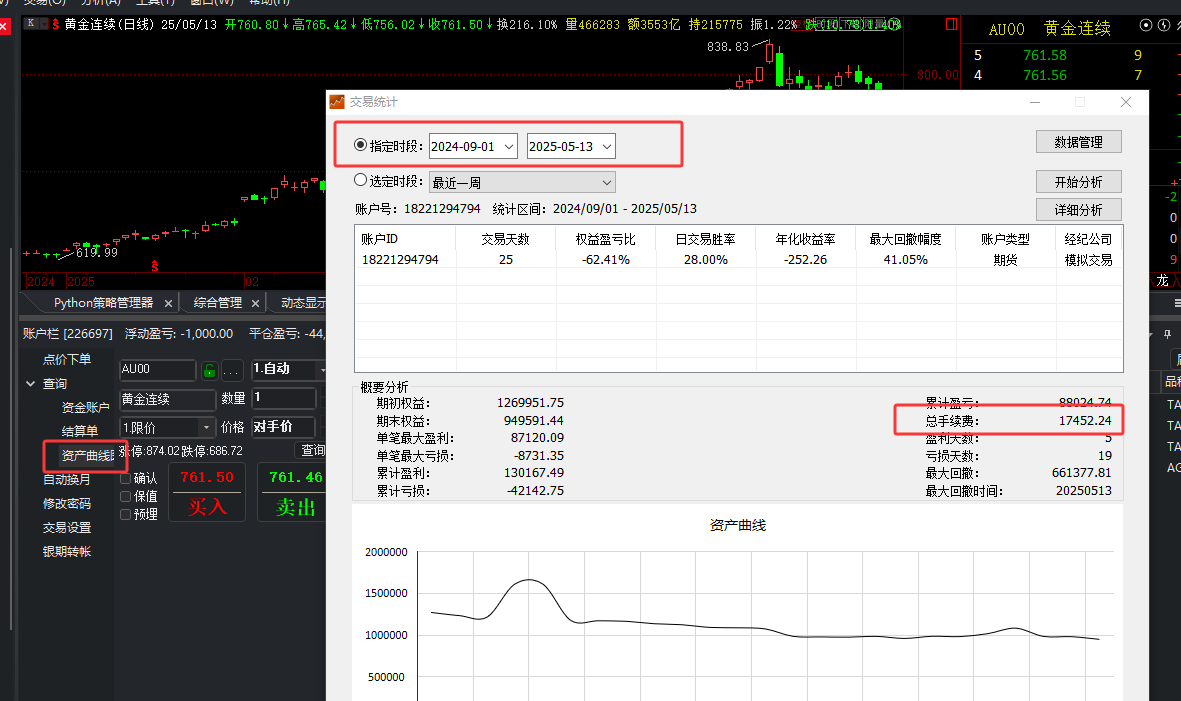
Task: Click the 卖出 761.46 button
Action: (x=294, y=493)
